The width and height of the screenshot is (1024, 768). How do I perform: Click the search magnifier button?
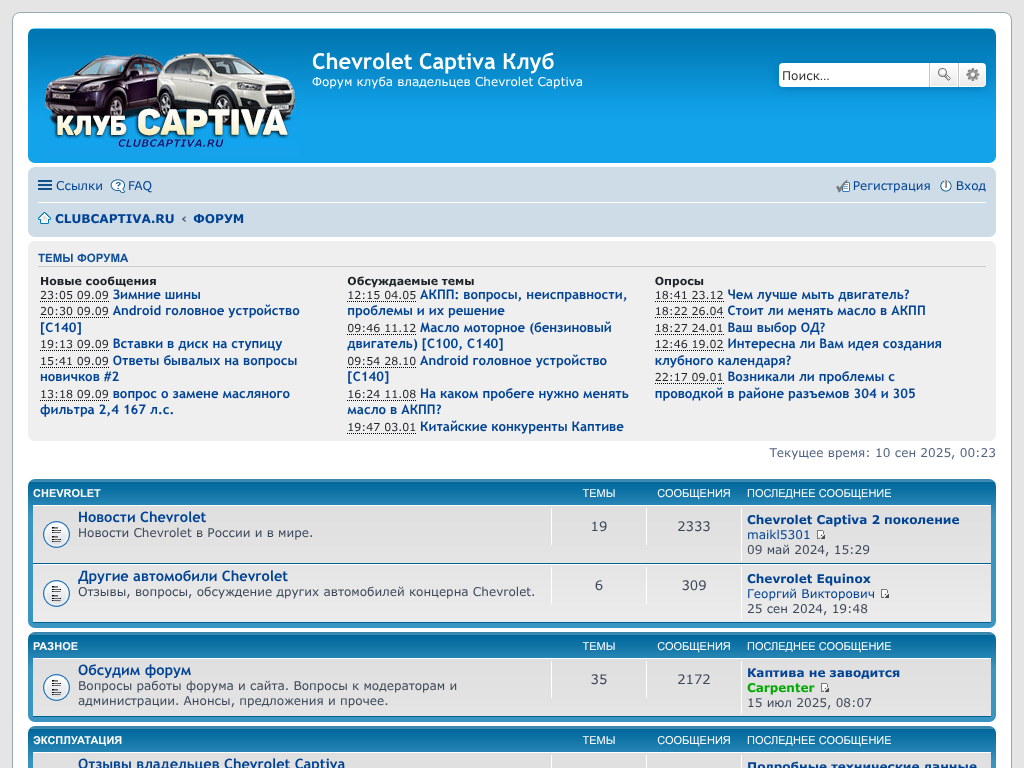(943, 75)
